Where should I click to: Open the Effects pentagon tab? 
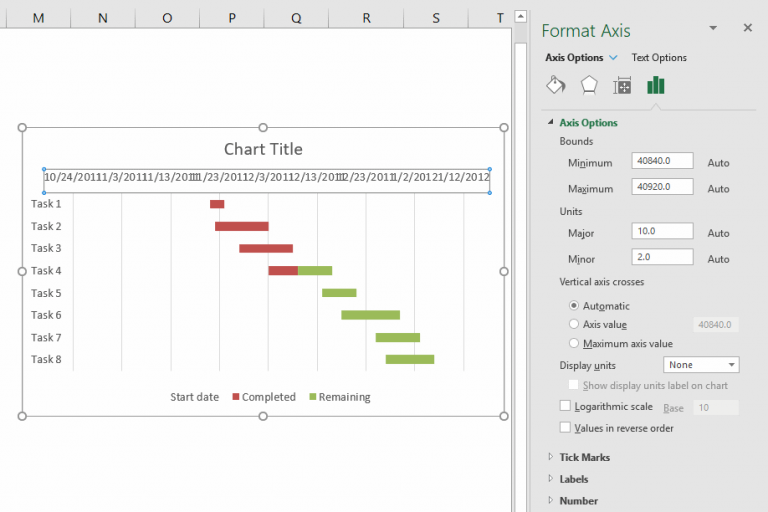[589, 85]
